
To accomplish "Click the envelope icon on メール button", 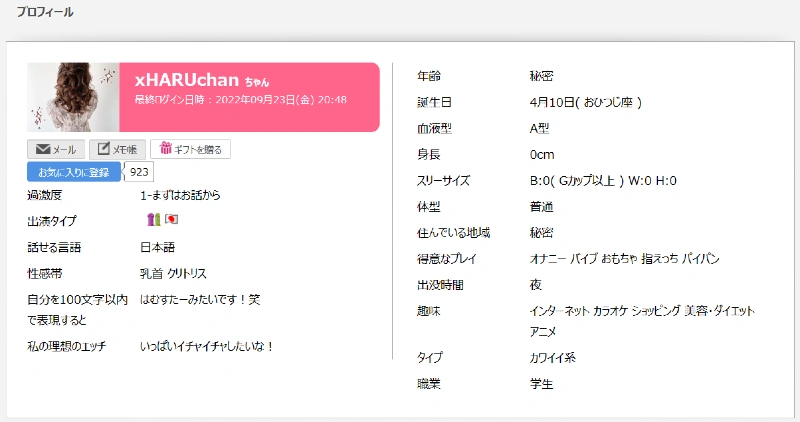I will click(x=43, y=149).
